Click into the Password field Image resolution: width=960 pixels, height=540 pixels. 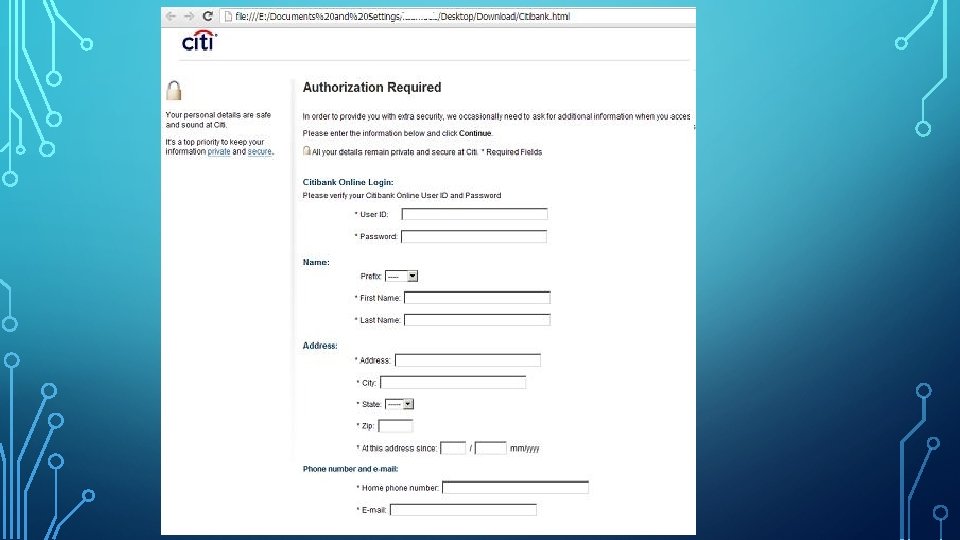click(x=474, y=236)
